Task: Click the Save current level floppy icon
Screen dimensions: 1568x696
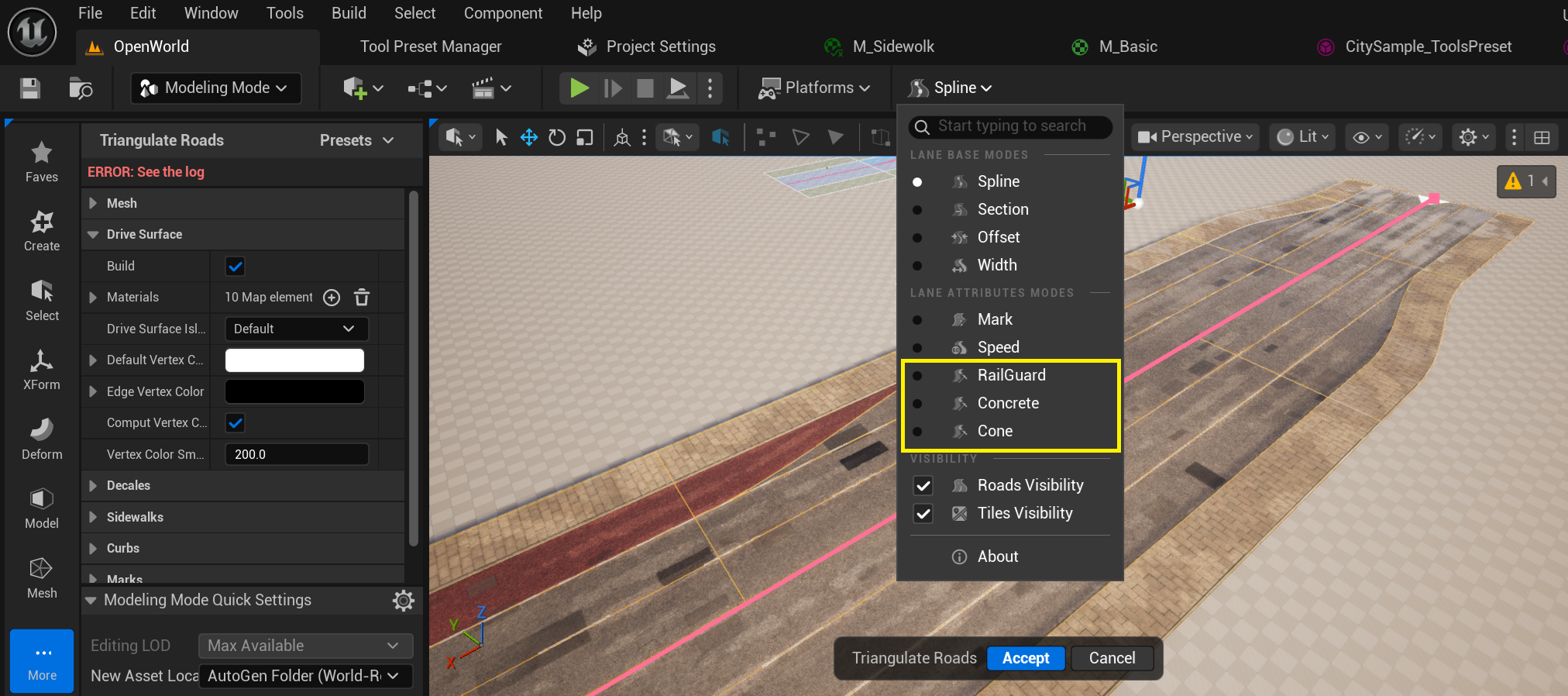Action: tap(30, 88)
